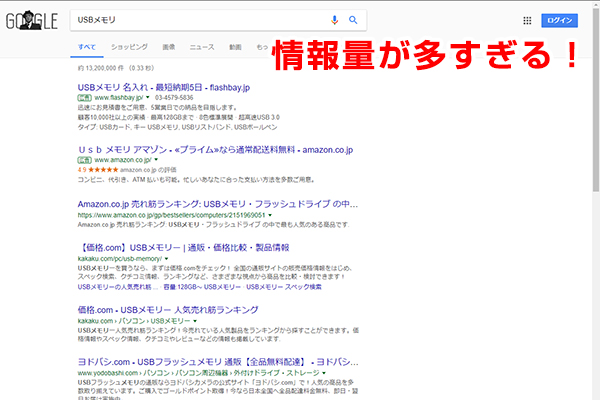Viewport: 600px width, 400px height.
Task: Expand dropdown arrow after kakaku.com › パソコン breadcrumb
Action: coord(195,321)
